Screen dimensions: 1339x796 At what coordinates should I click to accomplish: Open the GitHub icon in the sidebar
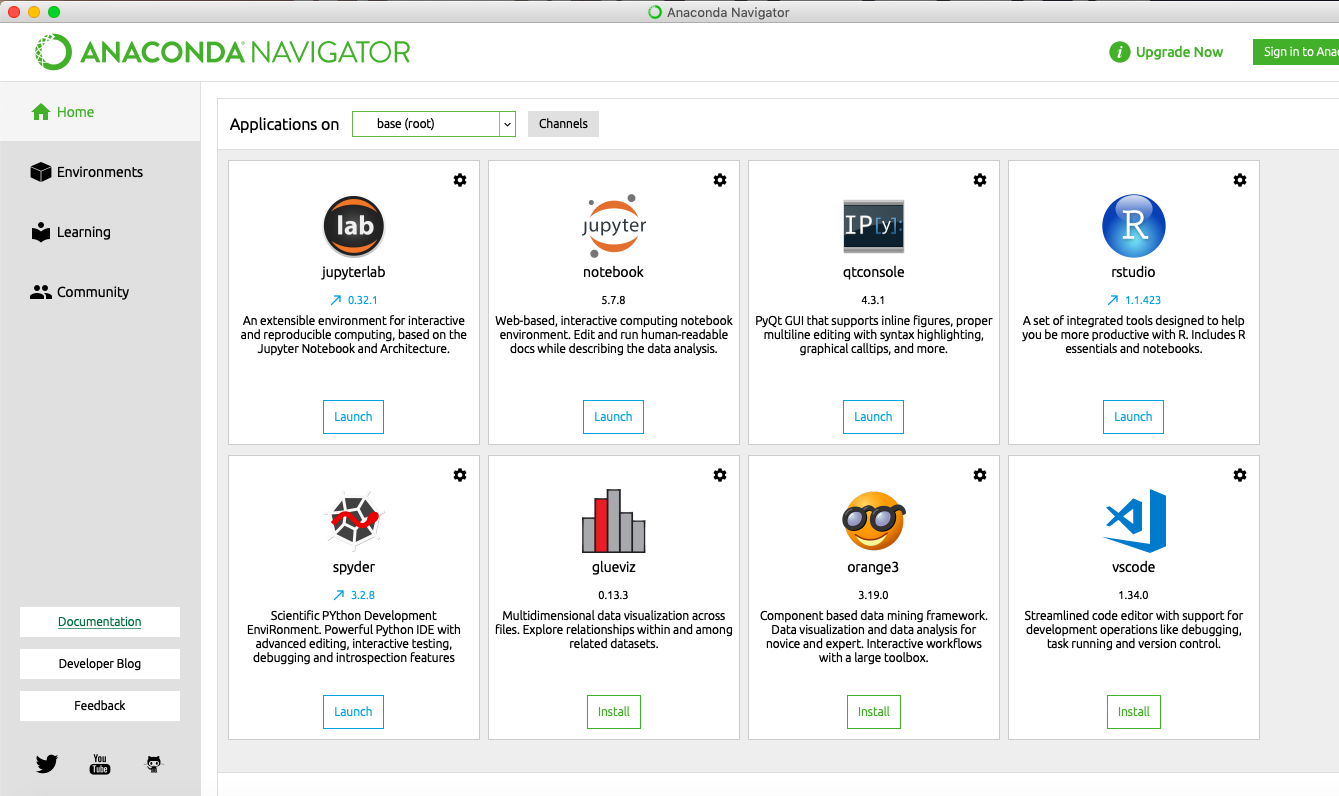[153, 765]
